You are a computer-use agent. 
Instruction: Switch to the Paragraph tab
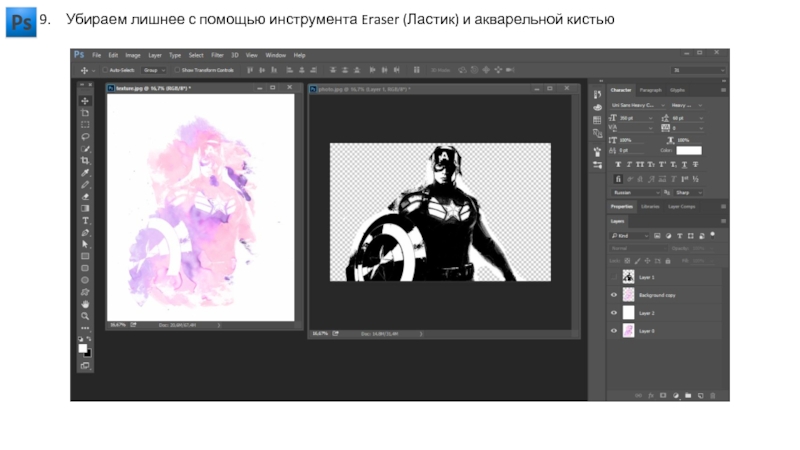651,90
